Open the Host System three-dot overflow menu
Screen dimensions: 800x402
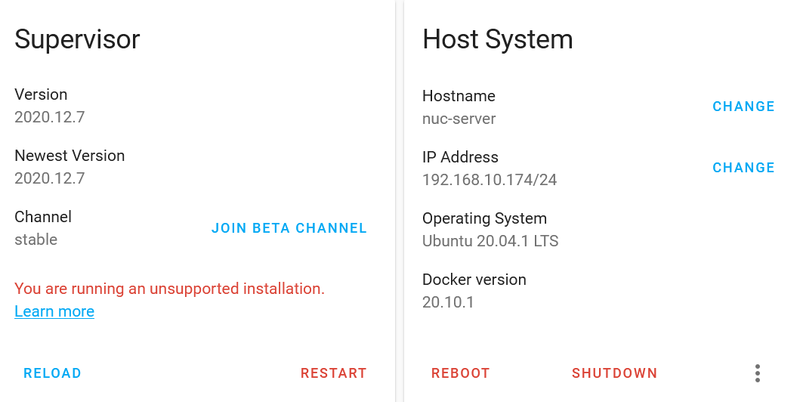coord(757,373)
